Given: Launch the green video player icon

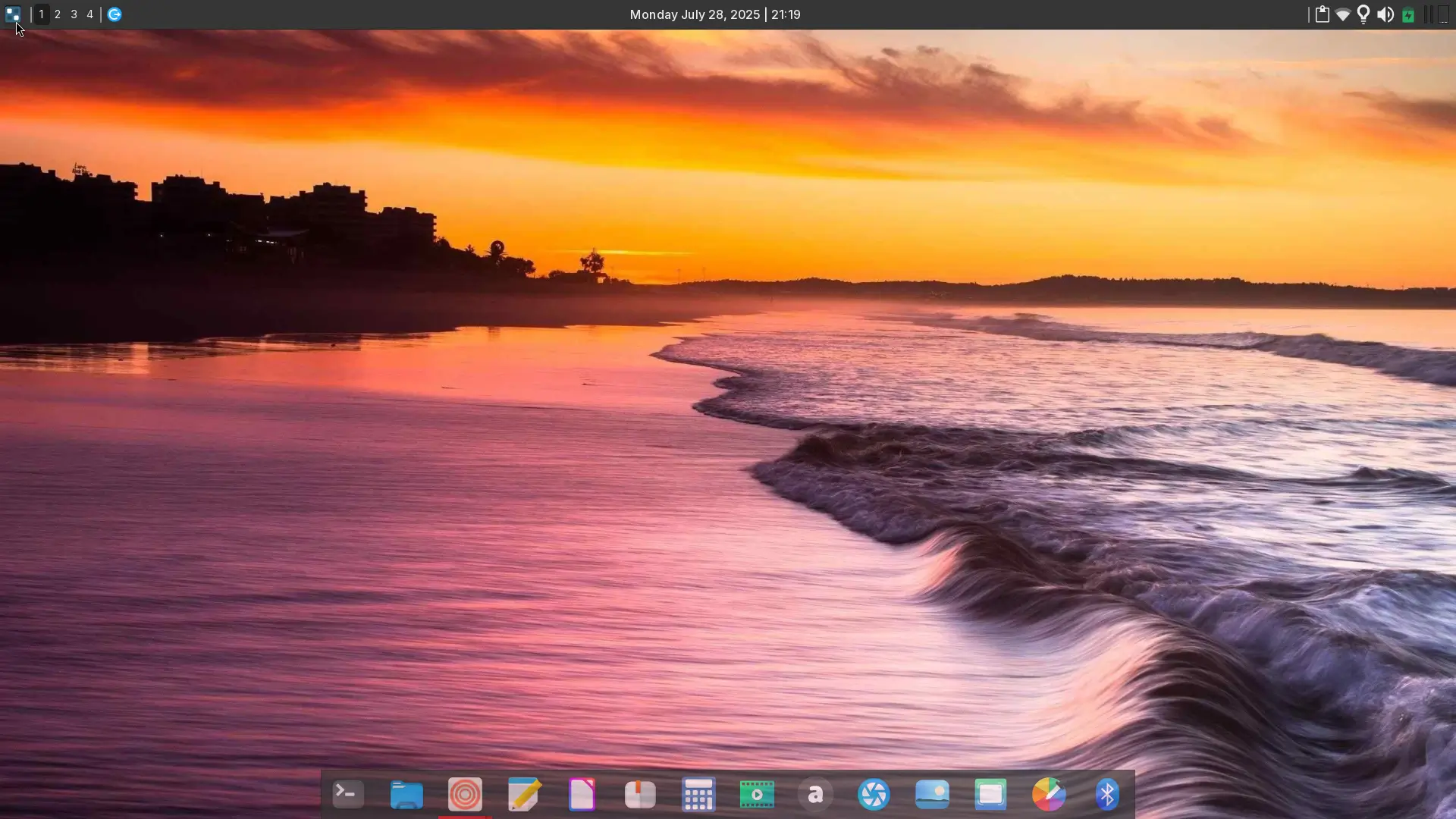Looking at the screenshot, I should coord(756,794).
